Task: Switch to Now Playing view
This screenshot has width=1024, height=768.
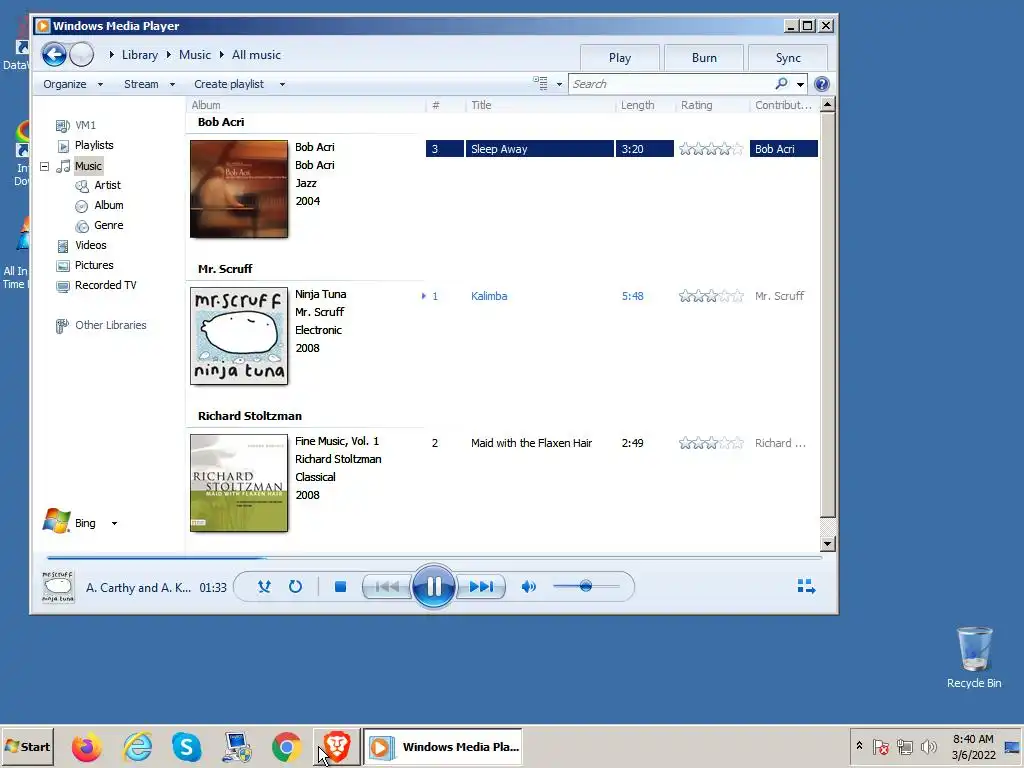Action: [x=807, y=586]
